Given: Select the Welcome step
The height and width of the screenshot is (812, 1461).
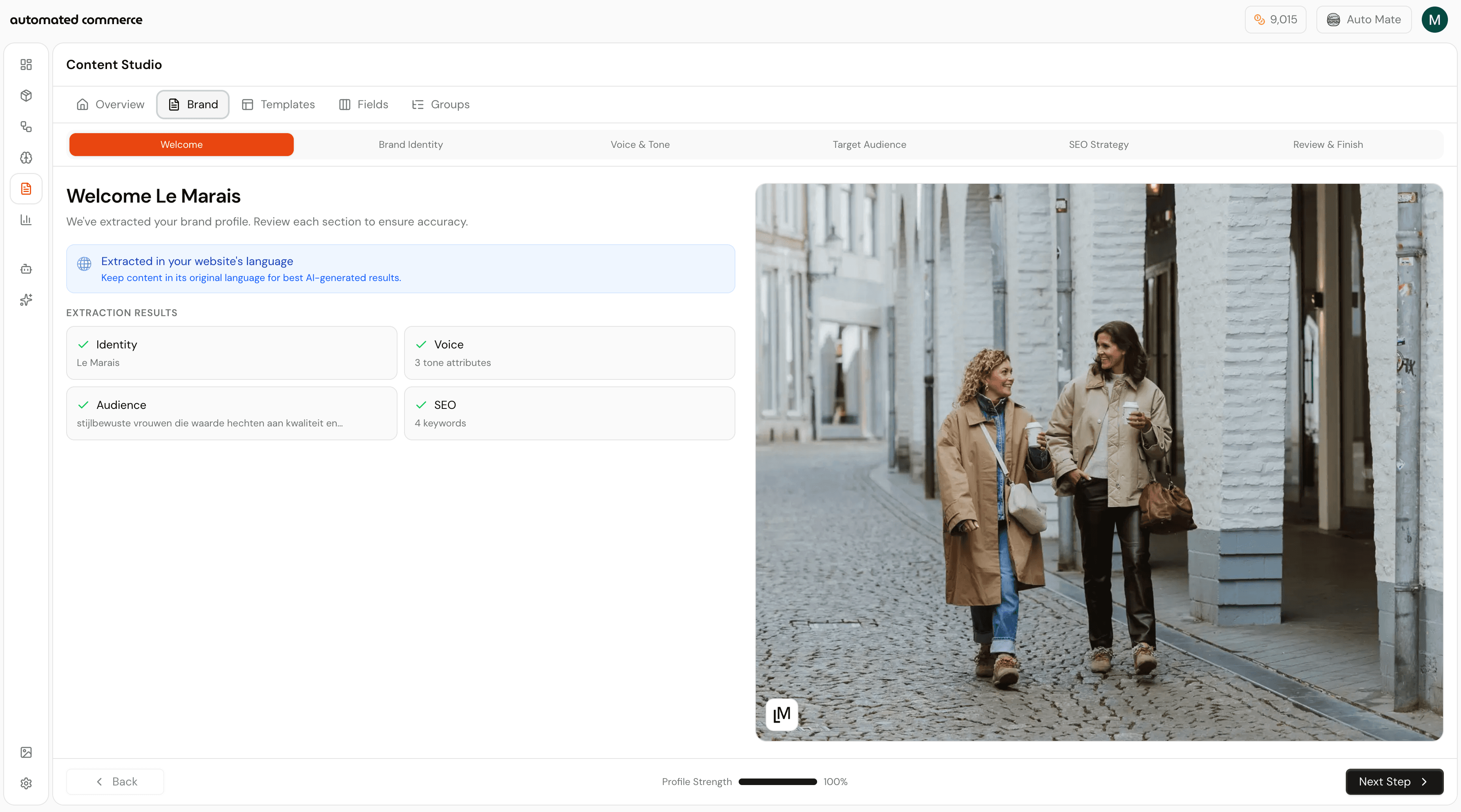Looking at the screenshot, I should point(181,145).
